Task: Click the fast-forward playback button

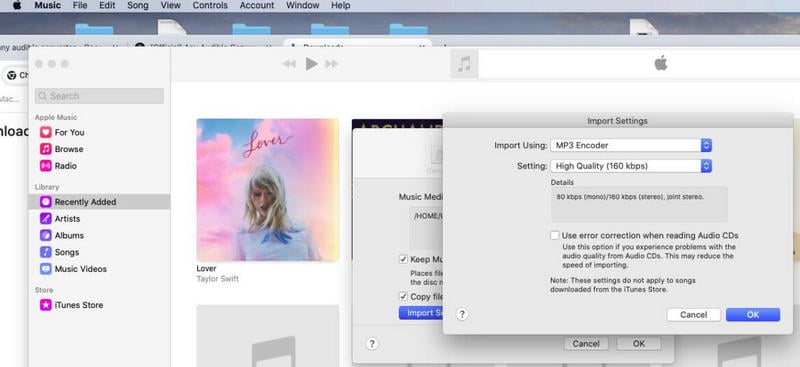Action: click(332, 64)
